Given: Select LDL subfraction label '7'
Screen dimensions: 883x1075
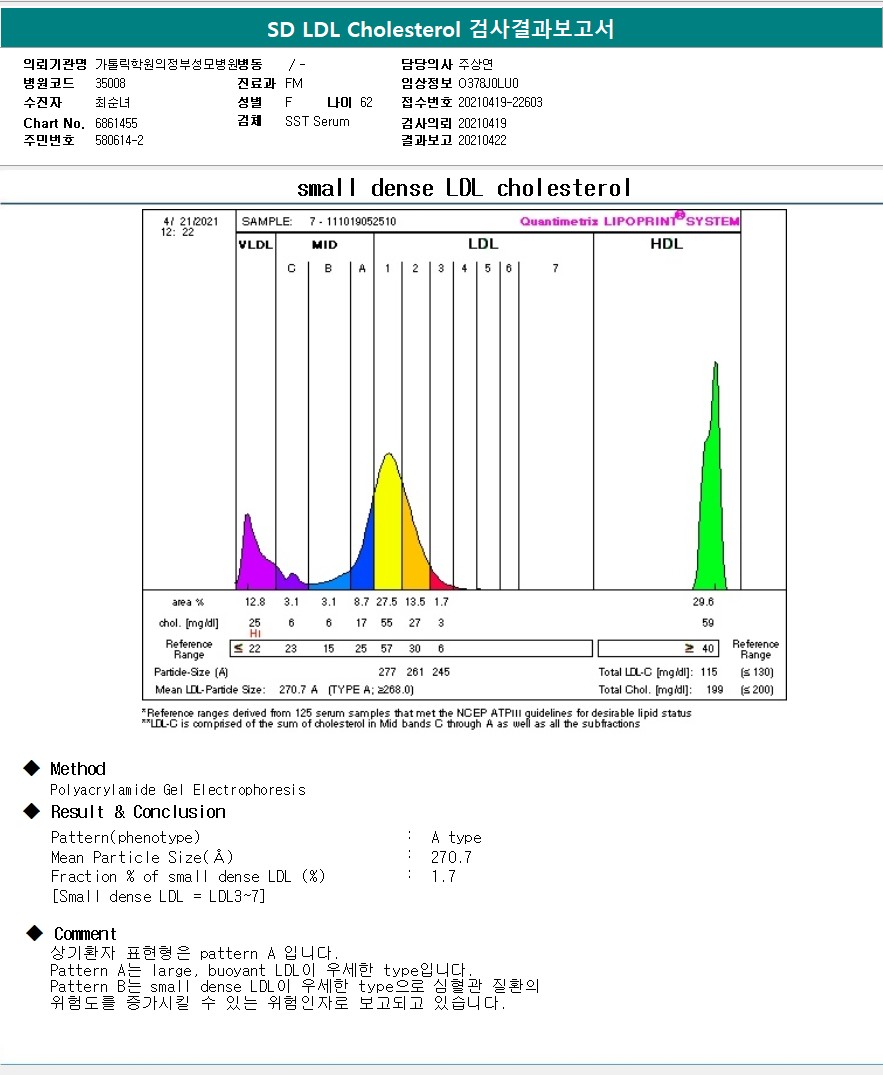Looking at the screenshot, I should tap(555, 269).
